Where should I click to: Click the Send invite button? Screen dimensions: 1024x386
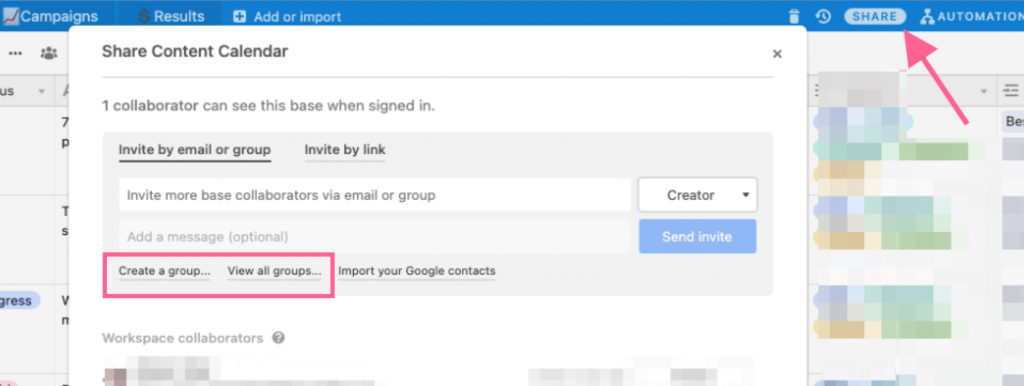(697, 236)
